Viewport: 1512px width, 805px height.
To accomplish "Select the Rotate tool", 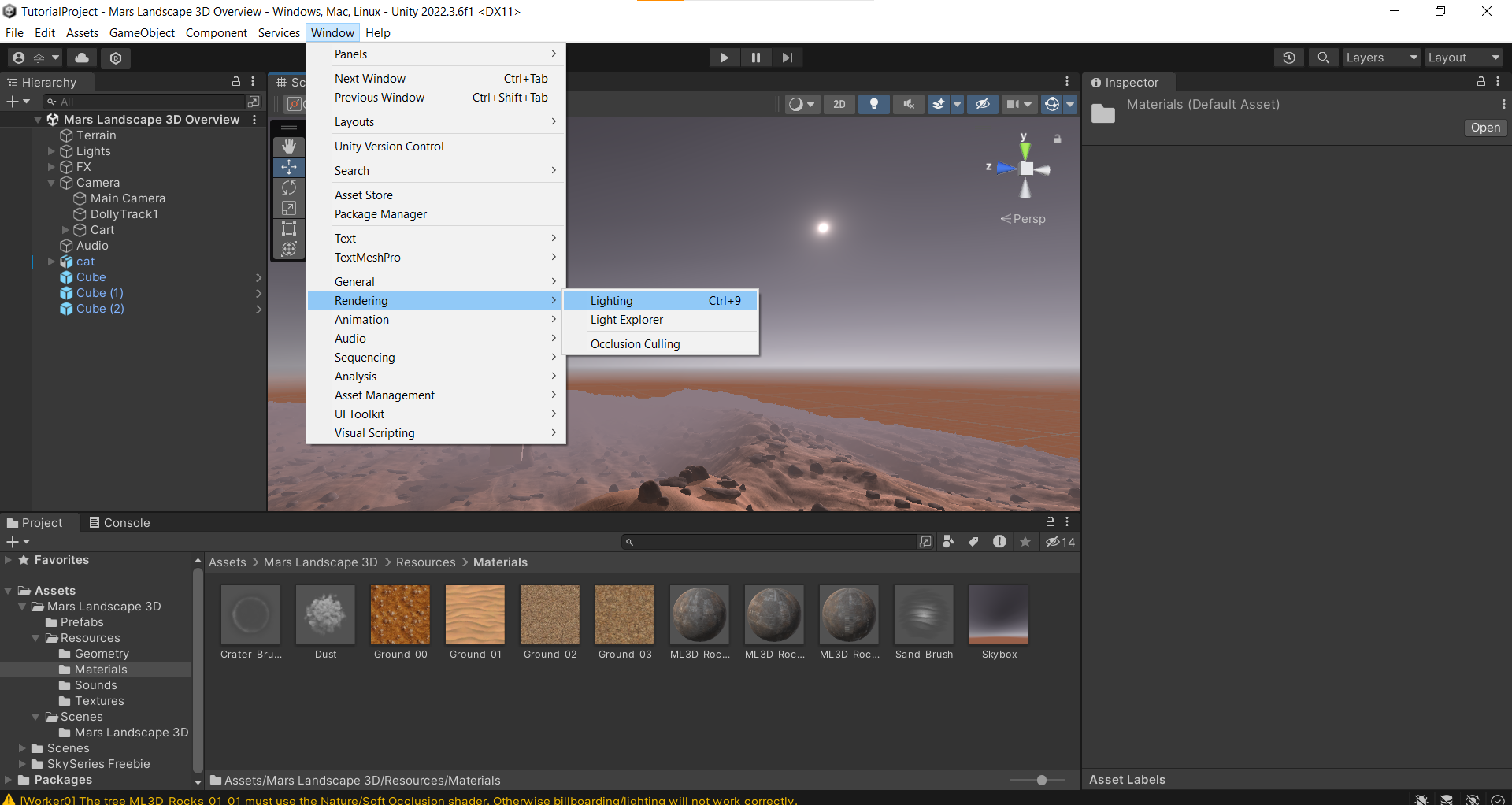I will [x=289, y=187].
